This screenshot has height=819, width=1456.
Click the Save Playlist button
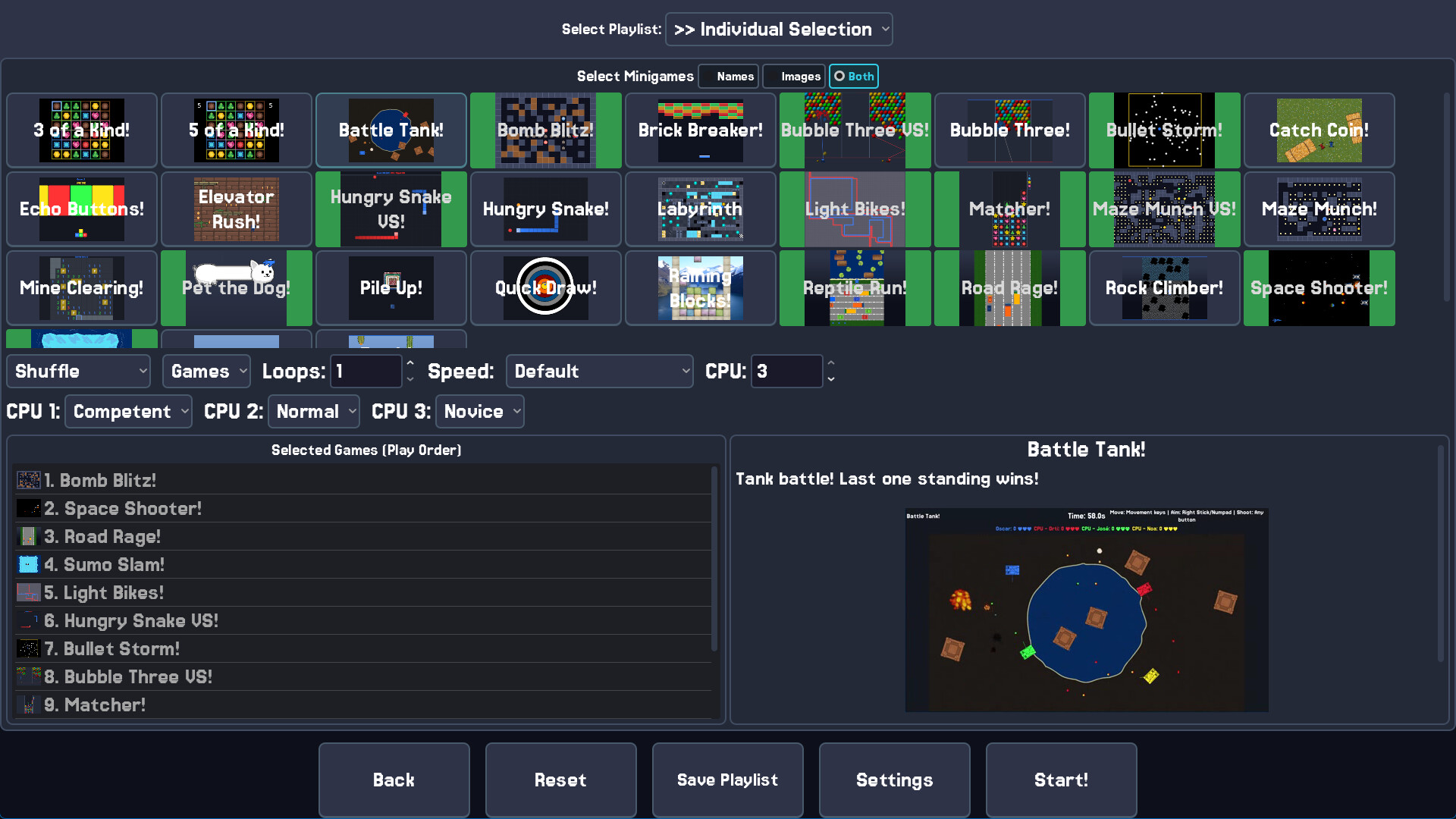727,780
